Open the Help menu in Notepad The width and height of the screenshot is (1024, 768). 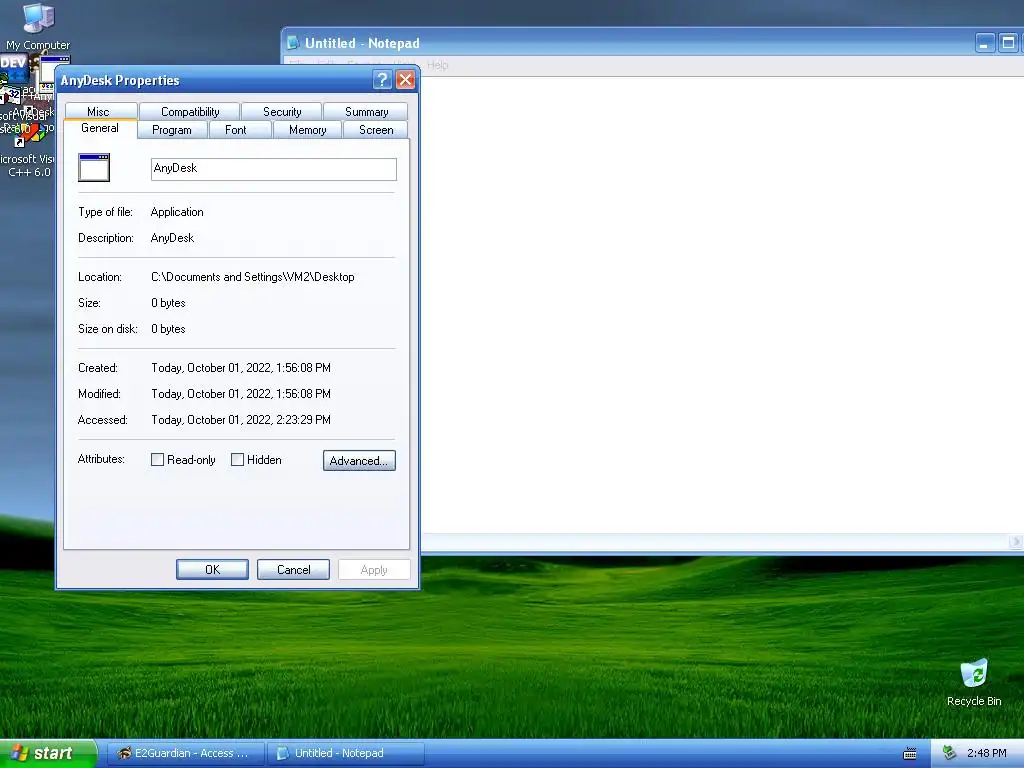pyautogui.click(x=438, y=65)
